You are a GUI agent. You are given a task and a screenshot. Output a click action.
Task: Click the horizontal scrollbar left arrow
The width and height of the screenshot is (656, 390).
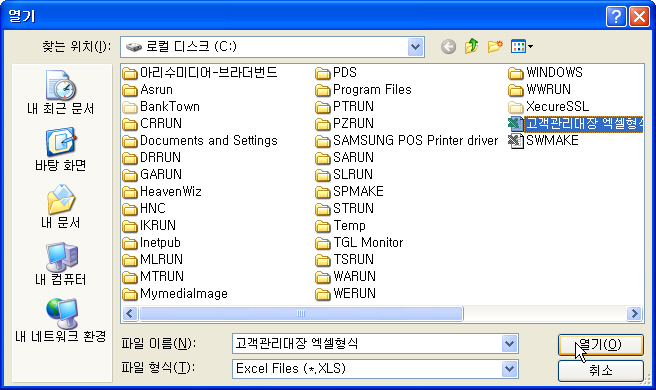(x=130, y=313)
